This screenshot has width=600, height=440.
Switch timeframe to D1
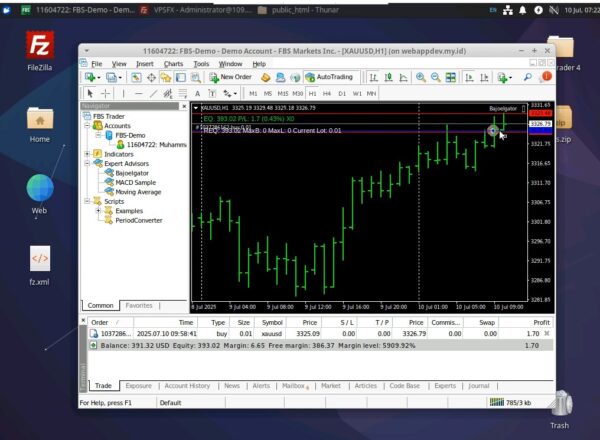tap(342, 93)
